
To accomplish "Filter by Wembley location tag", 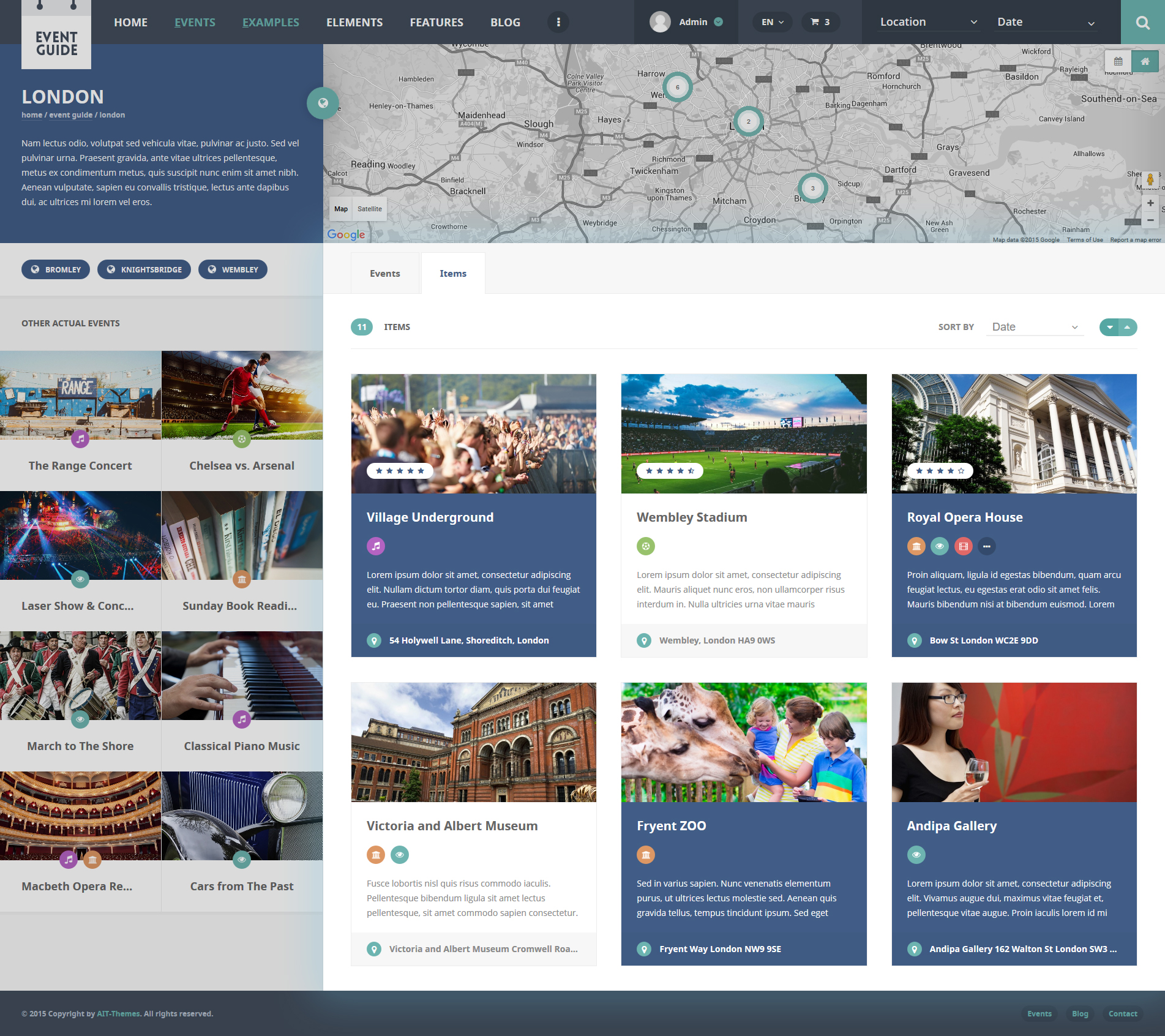I will pyautogui.click(x=233, y=269).
